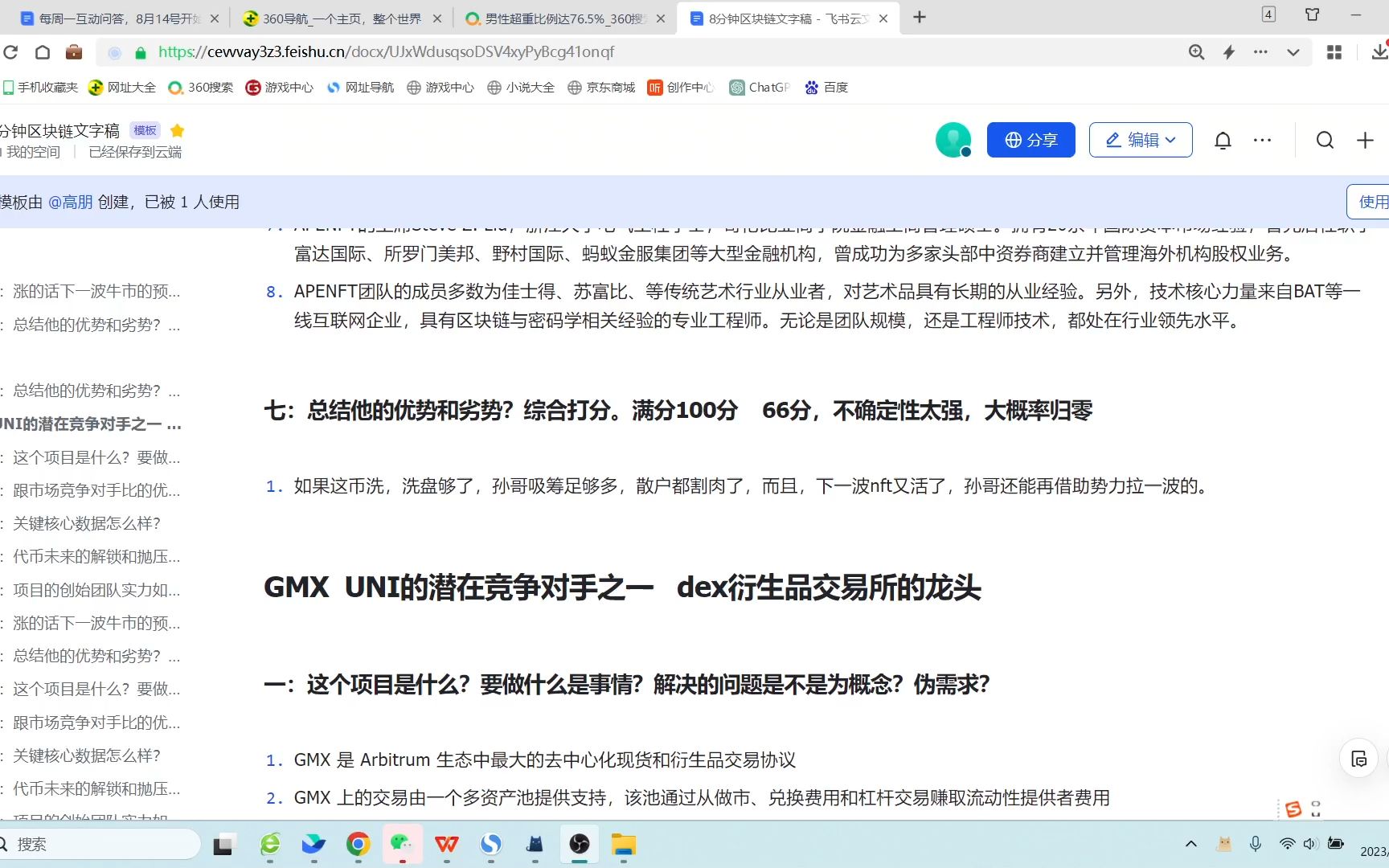Open the 网址大全 bookmark
The height and width of the screenshot is (868, 1389).
[x=122, y=87]
